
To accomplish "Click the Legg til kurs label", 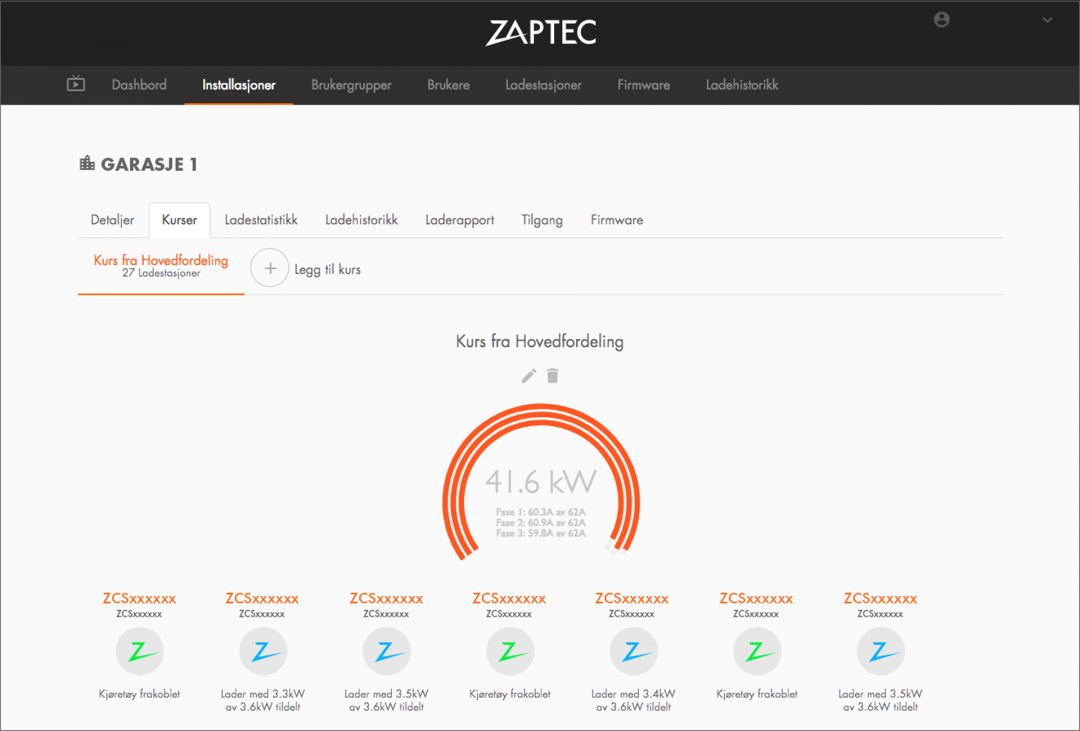I will coord(328,269).
